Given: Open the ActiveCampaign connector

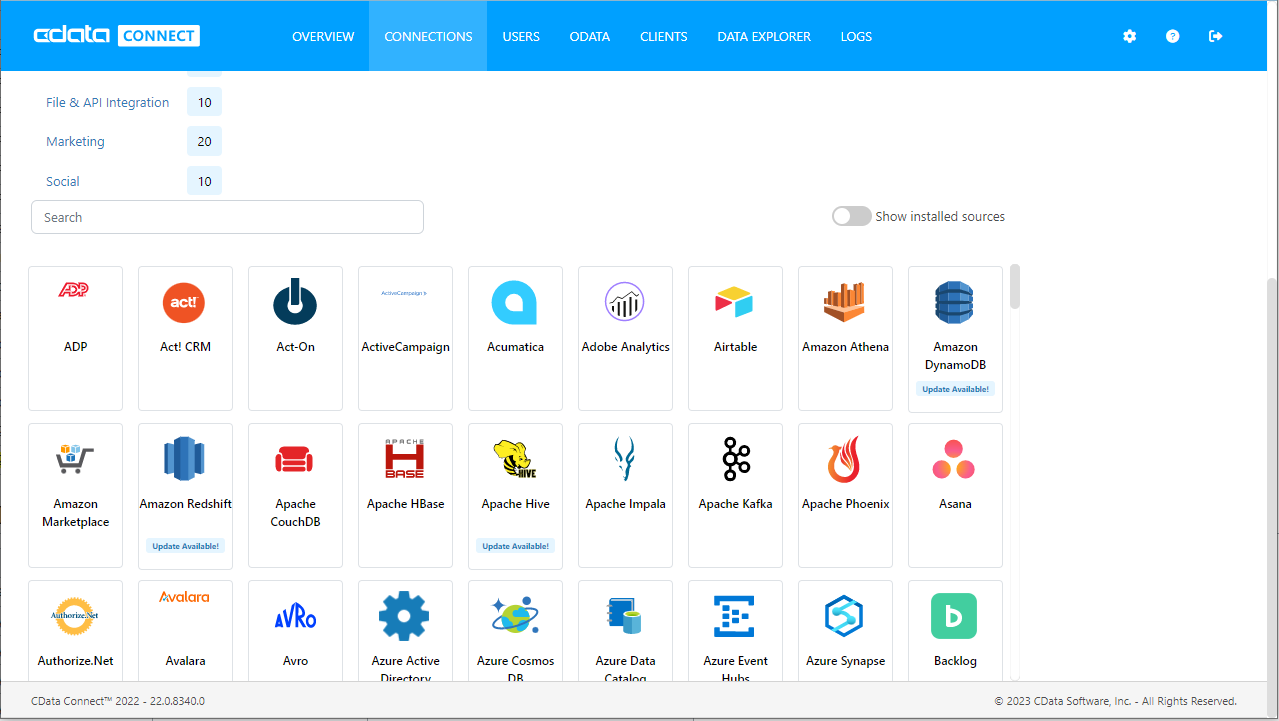Looking at the screenshot, I should pos(405,338).
